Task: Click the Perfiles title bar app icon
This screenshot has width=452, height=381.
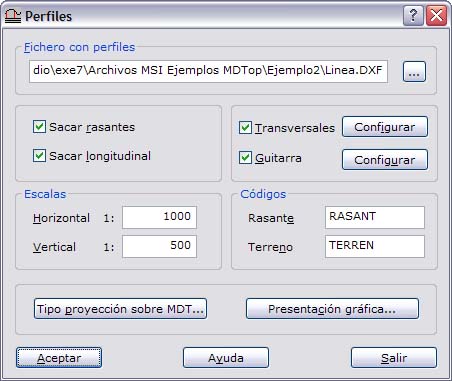Action: [x=13, y=16]
